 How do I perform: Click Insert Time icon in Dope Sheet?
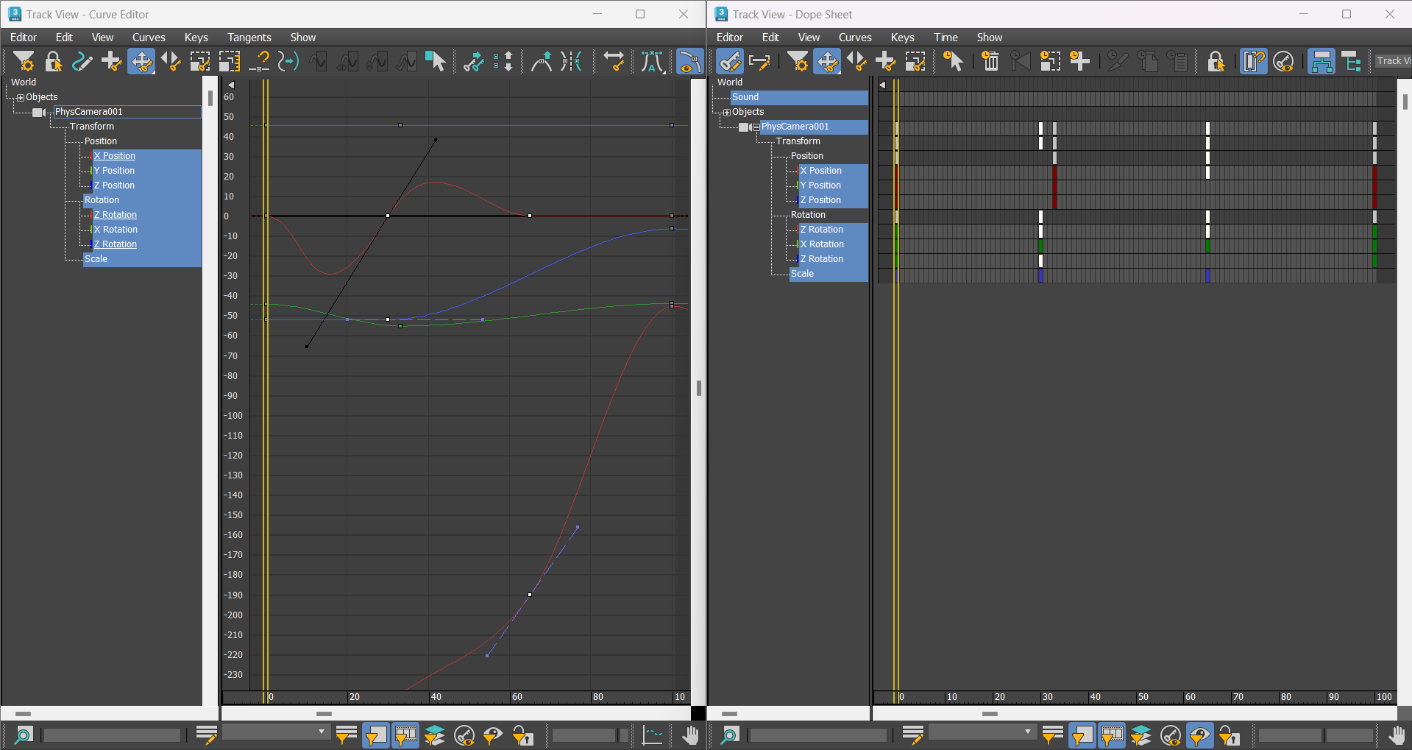click(1079, 61)
